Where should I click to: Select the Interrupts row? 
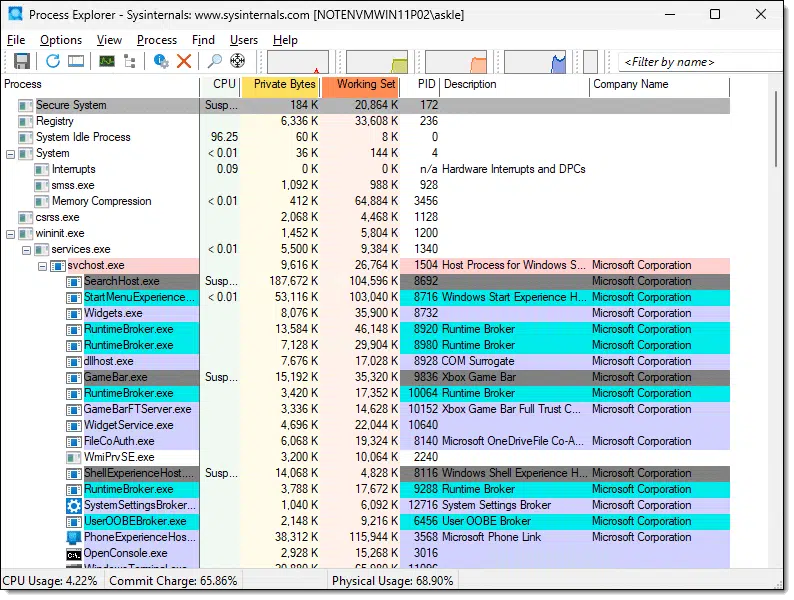click(365, 170)
